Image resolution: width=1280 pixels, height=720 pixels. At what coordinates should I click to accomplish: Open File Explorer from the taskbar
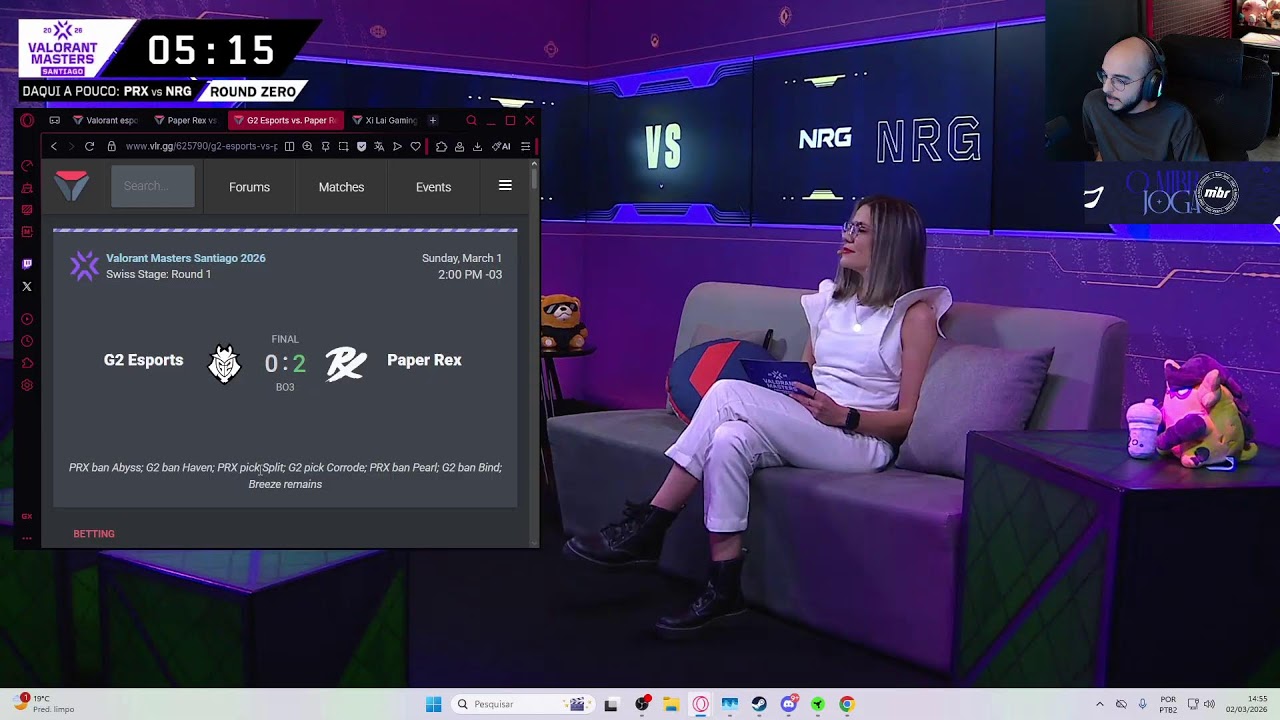pyautogui.click(x=671, y=704)
